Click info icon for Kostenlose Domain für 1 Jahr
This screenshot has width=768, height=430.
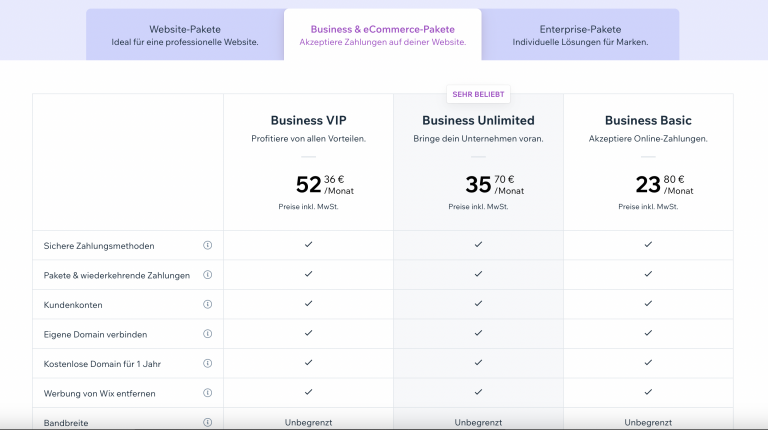pyautogui.click(x=208, y=363)
